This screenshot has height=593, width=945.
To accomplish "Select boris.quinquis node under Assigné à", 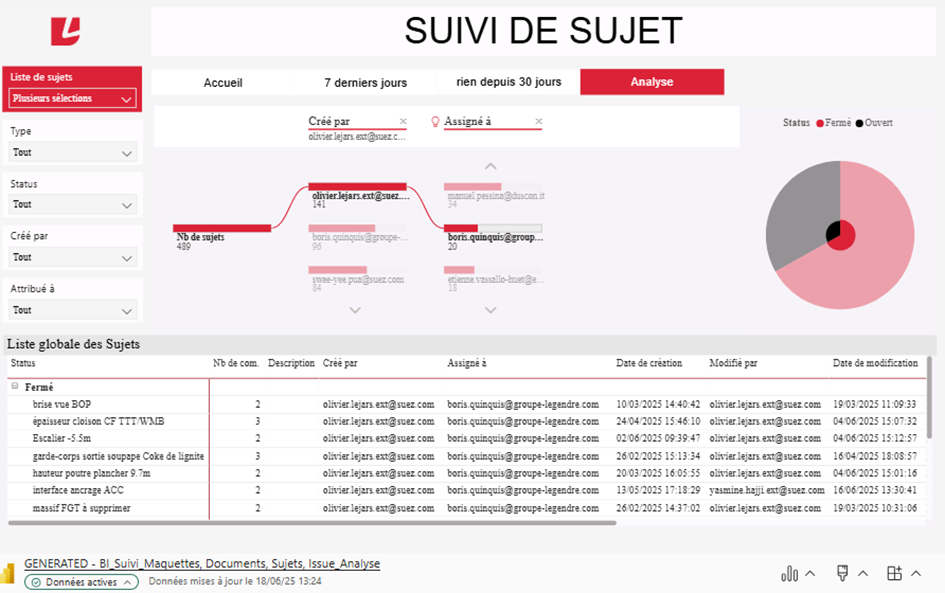I will tap(493, 228).
